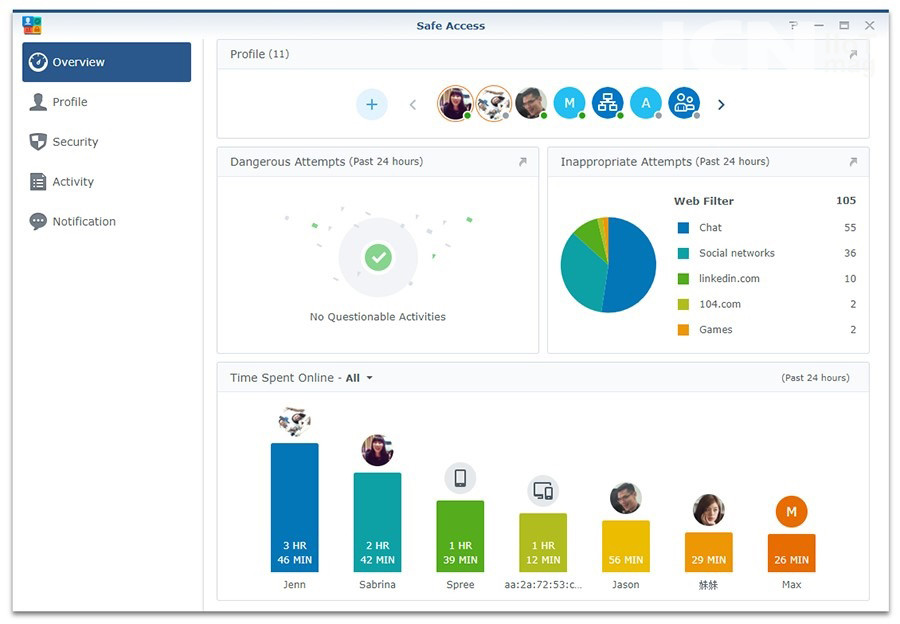
Task: Open the 'A' profile avatar
Action: [646, 103]
